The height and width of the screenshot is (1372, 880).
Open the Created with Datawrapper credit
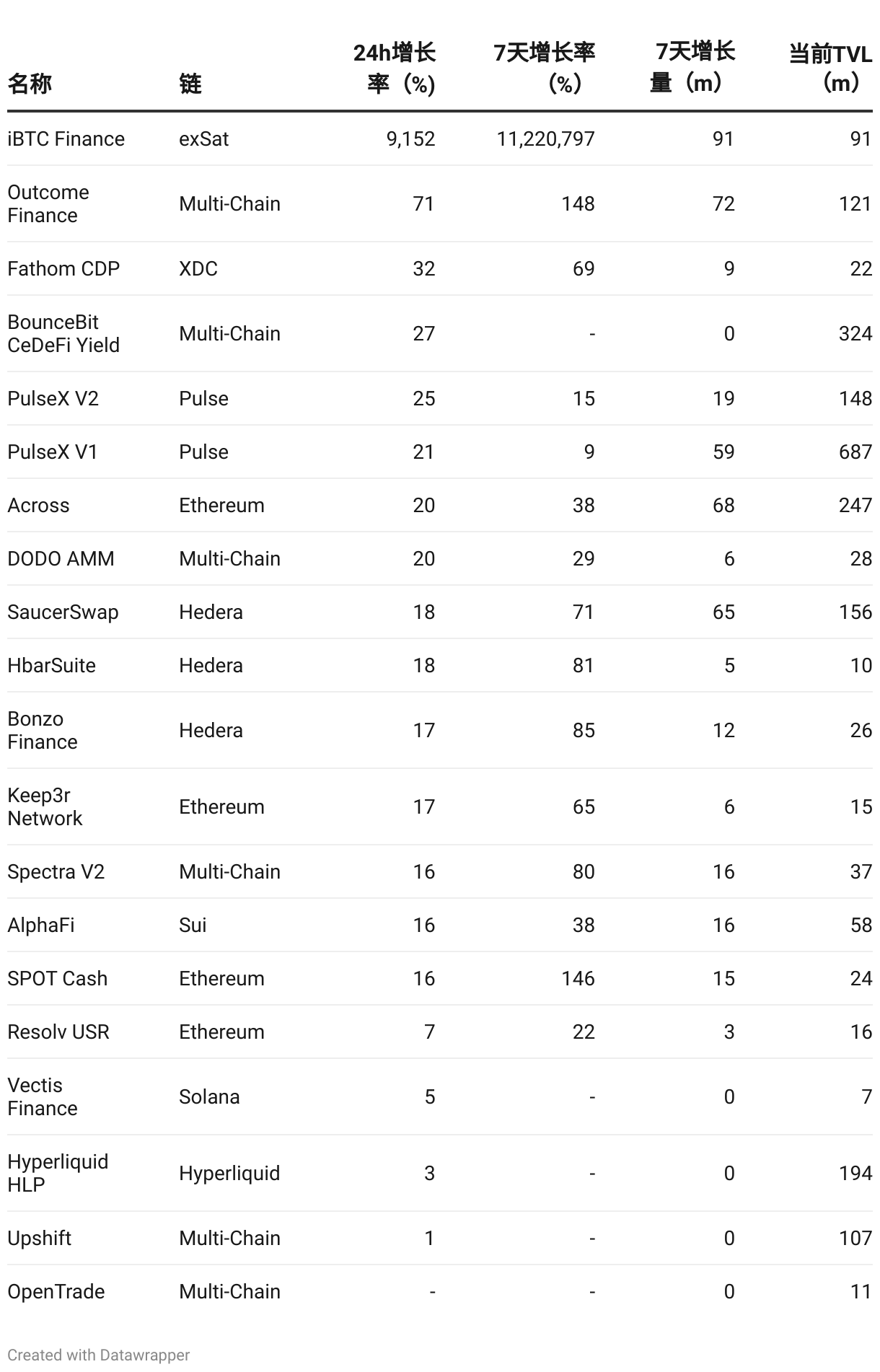(99, 1355)
